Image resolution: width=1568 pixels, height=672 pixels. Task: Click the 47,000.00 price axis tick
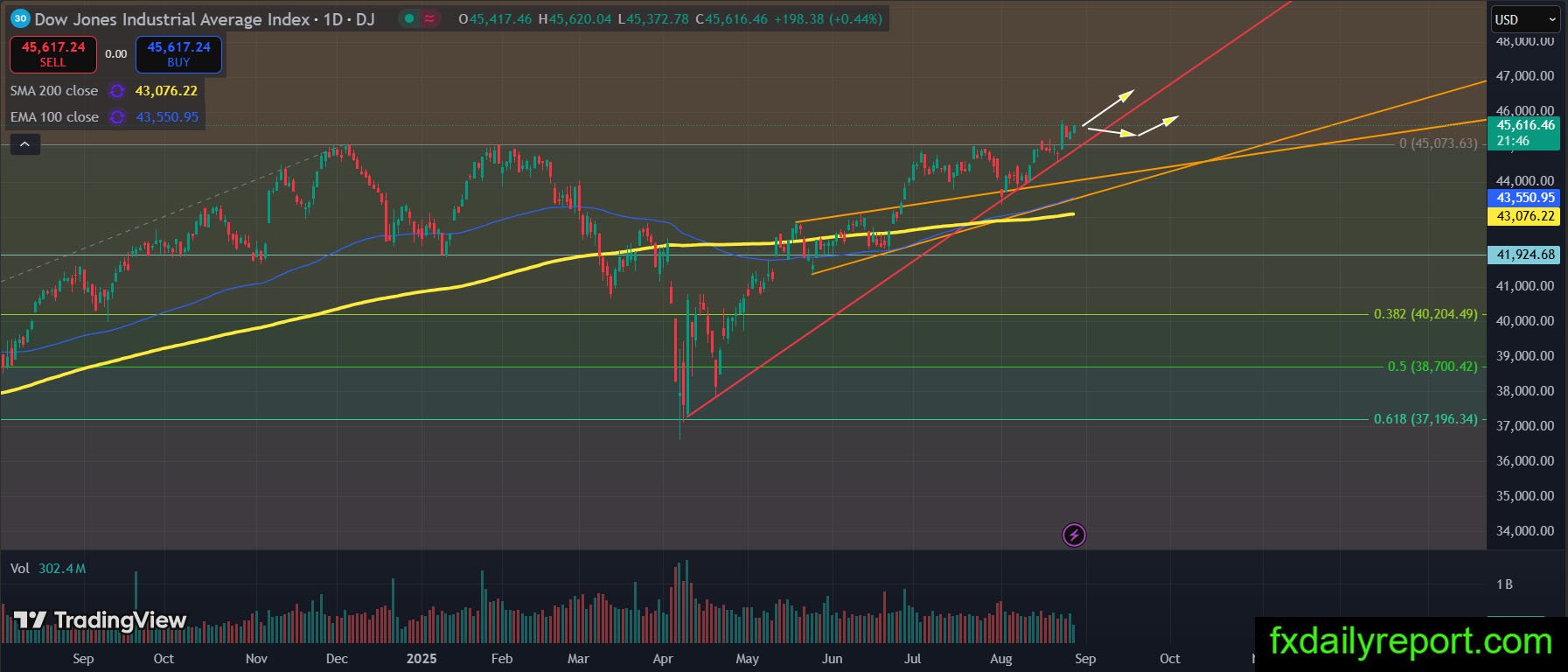coord(1525,76)
